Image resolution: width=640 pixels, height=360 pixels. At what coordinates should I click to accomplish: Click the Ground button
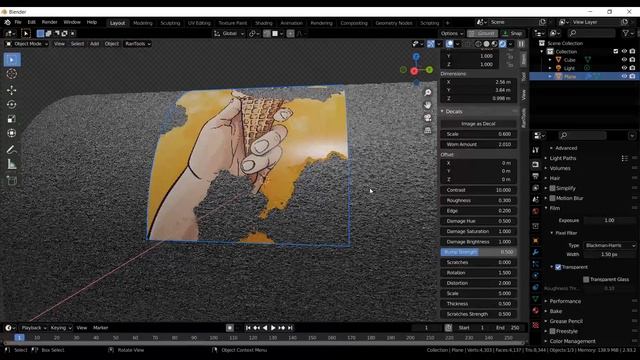483,33
